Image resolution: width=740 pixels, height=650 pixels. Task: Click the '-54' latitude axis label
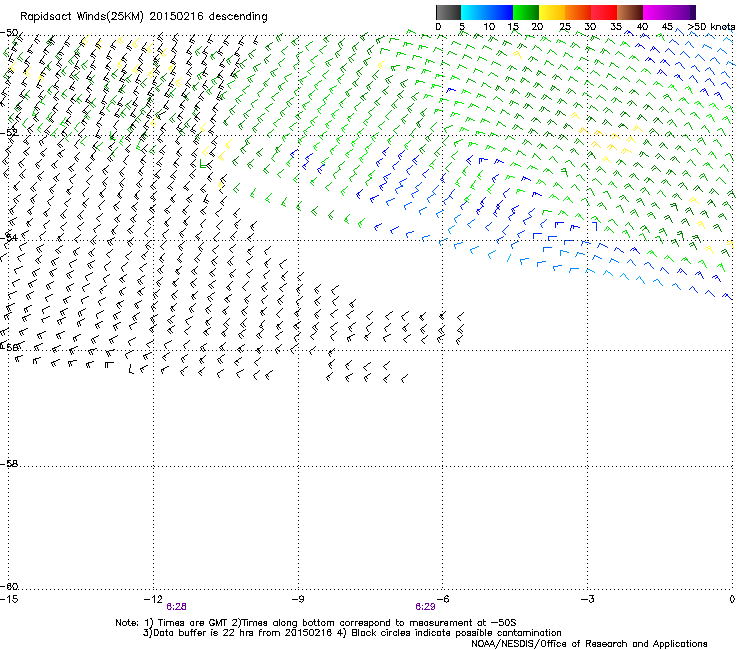click(x=9, y=237)
